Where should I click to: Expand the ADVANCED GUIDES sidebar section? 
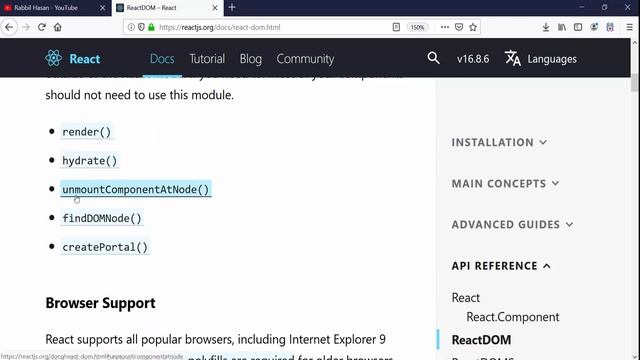coord(512,224)
